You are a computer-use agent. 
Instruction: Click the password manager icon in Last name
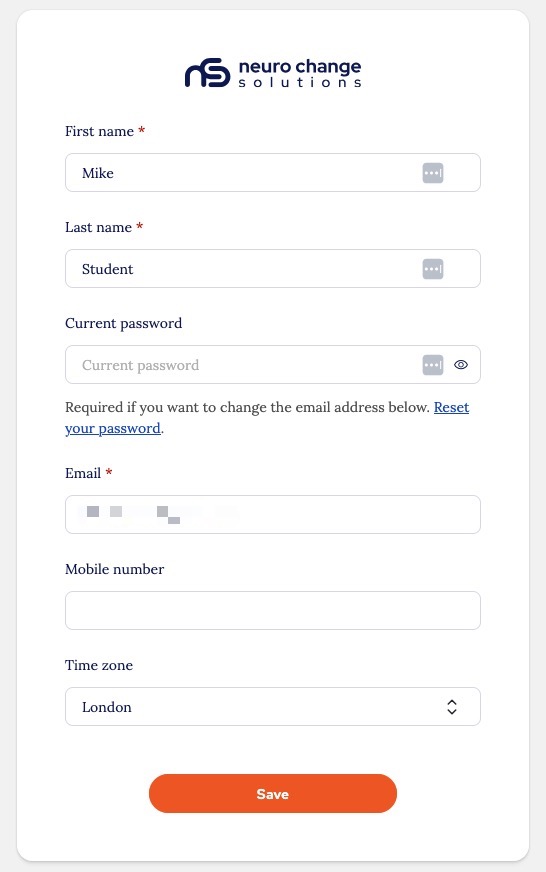(x=433, y=269)
